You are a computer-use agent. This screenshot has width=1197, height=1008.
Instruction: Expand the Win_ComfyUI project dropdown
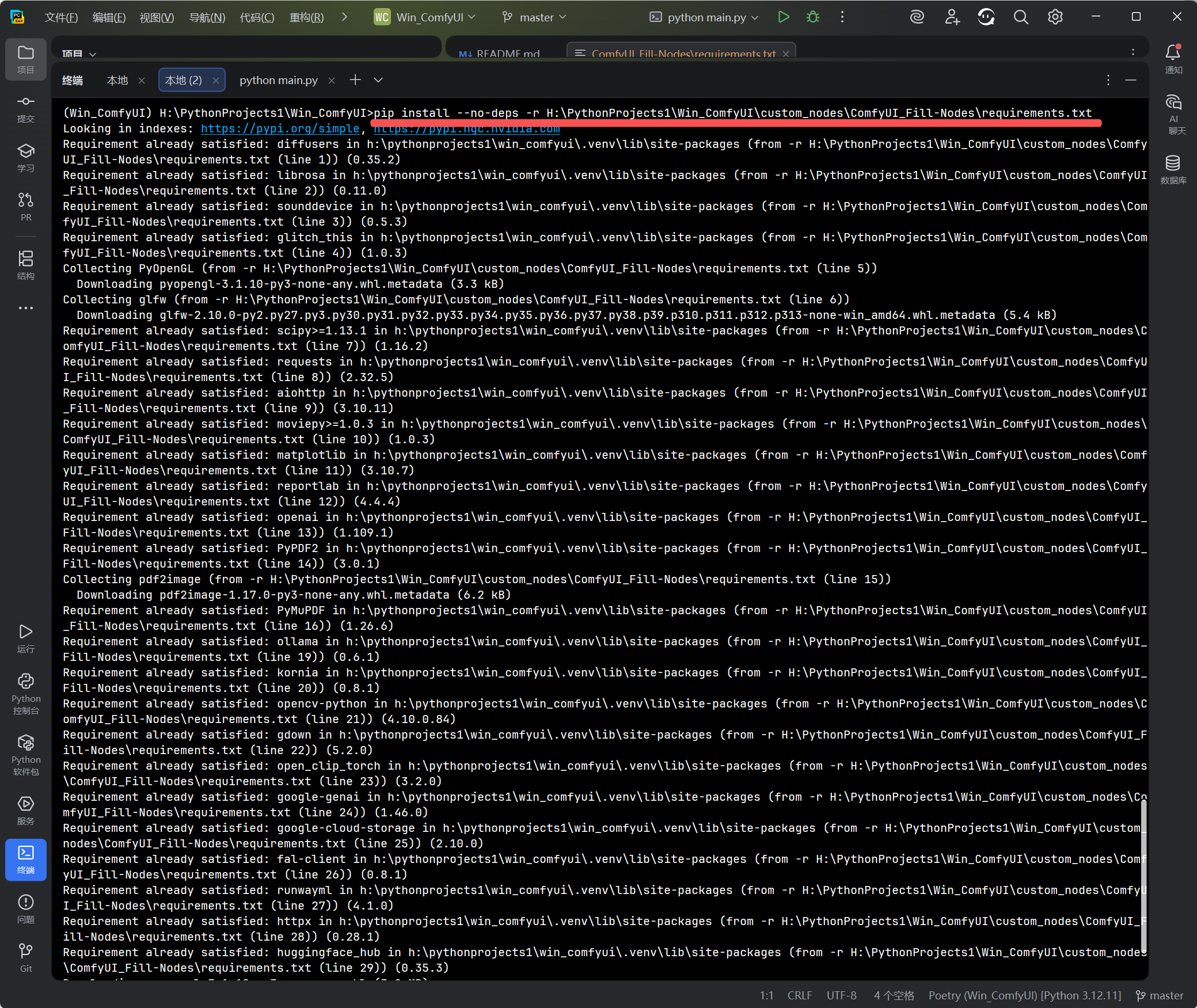425,17
